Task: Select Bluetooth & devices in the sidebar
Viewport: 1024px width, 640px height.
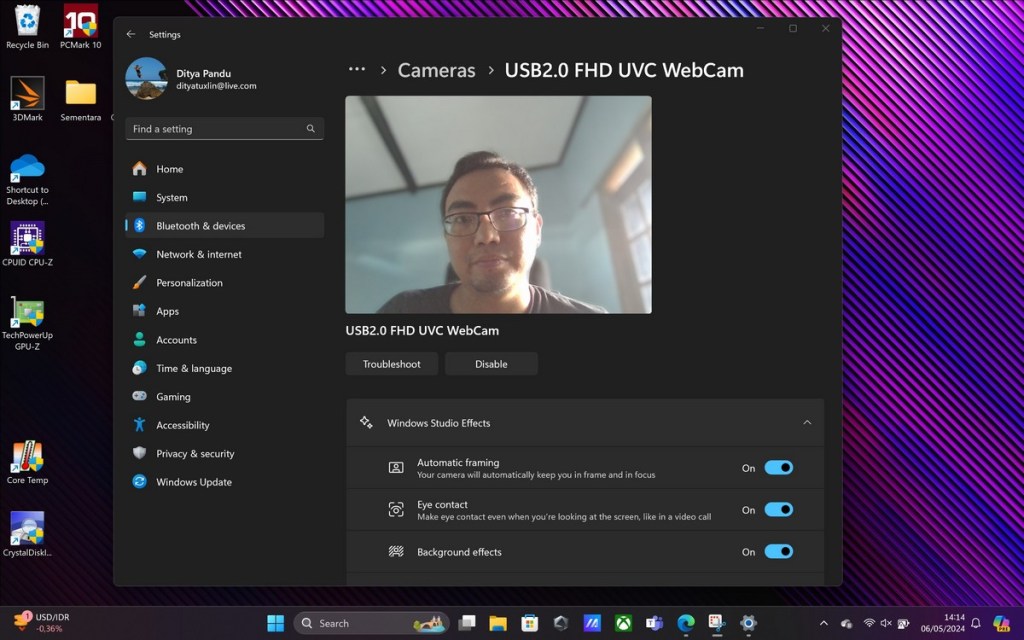Action: pos(201,225)
